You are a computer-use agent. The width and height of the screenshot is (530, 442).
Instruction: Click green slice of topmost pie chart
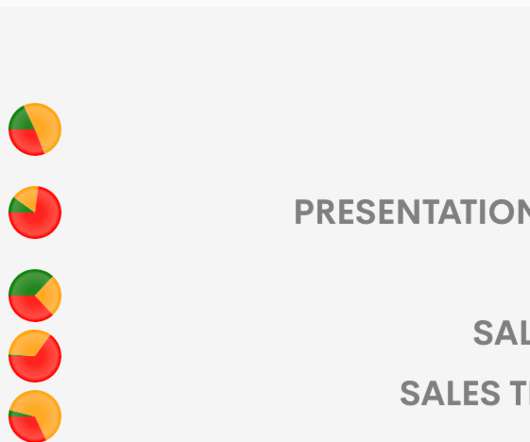click(22, 120)
